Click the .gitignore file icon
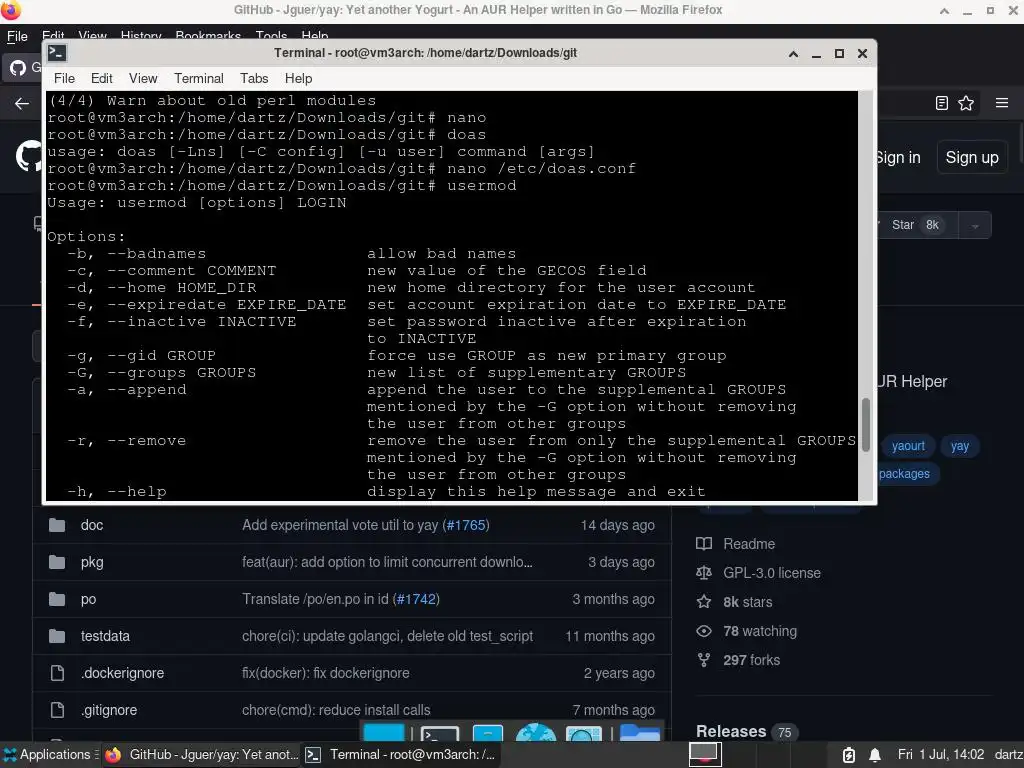 point(57,710)
